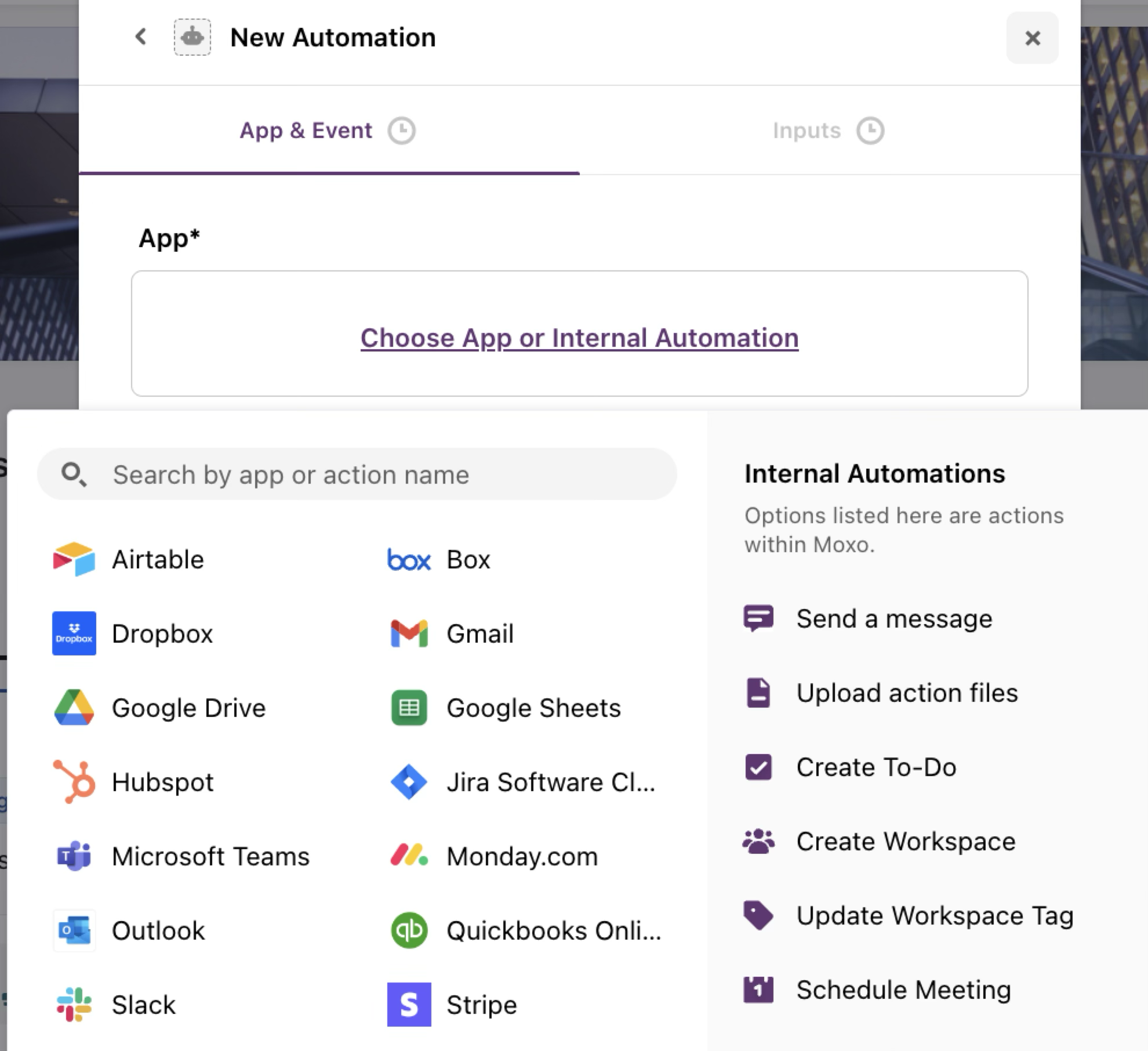This screenshot has height=1051, width=1148.
Task: Choose the Dropbox app label
Action: pyautogui.click(x=162, y=634)
